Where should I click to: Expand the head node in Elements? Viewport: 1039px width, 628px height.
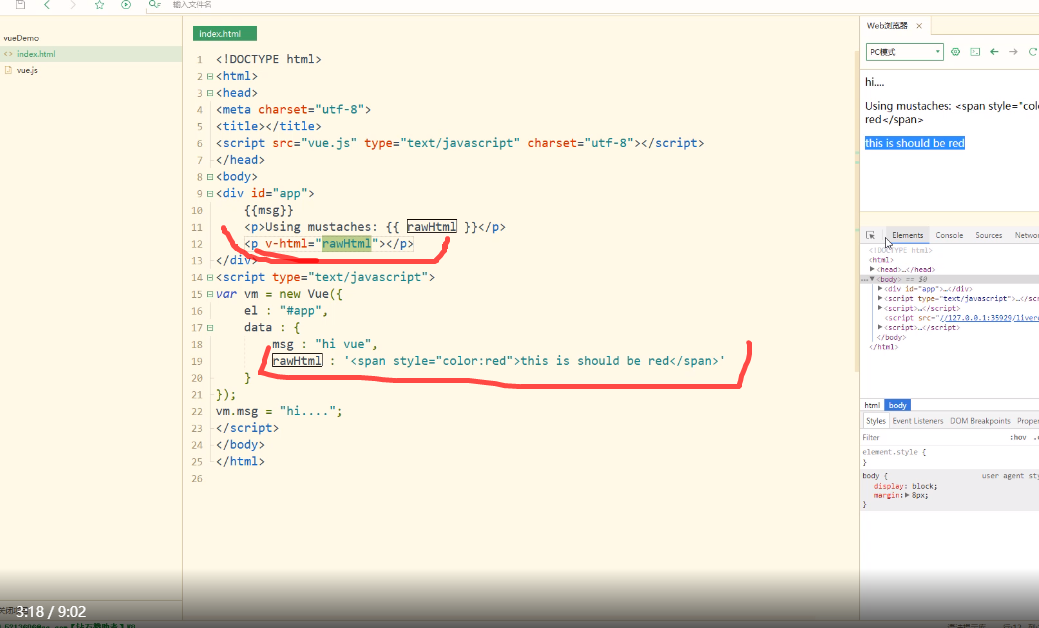click(872, 269)
